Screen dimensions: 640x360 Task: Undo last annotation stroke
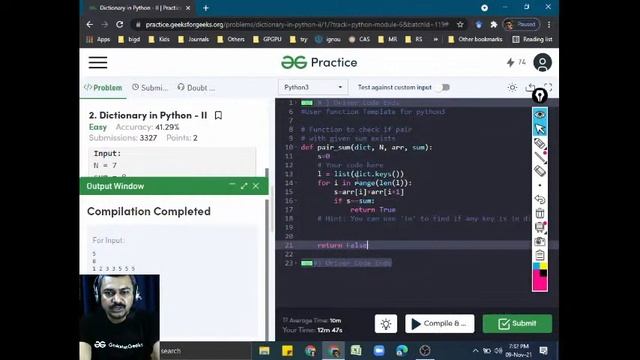point(540,199)
